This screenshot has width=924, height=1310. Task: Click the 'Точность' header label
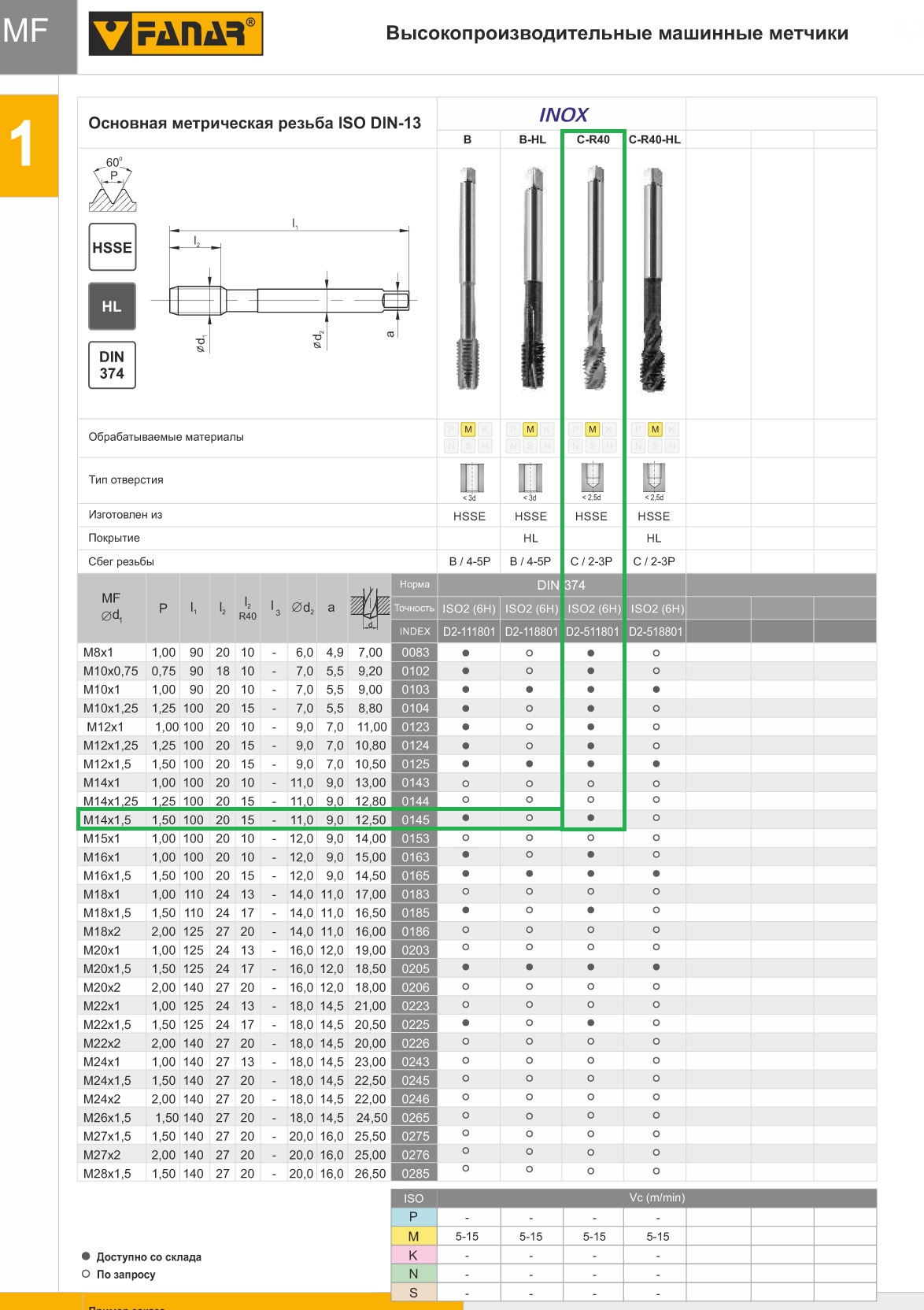[414, 608]
